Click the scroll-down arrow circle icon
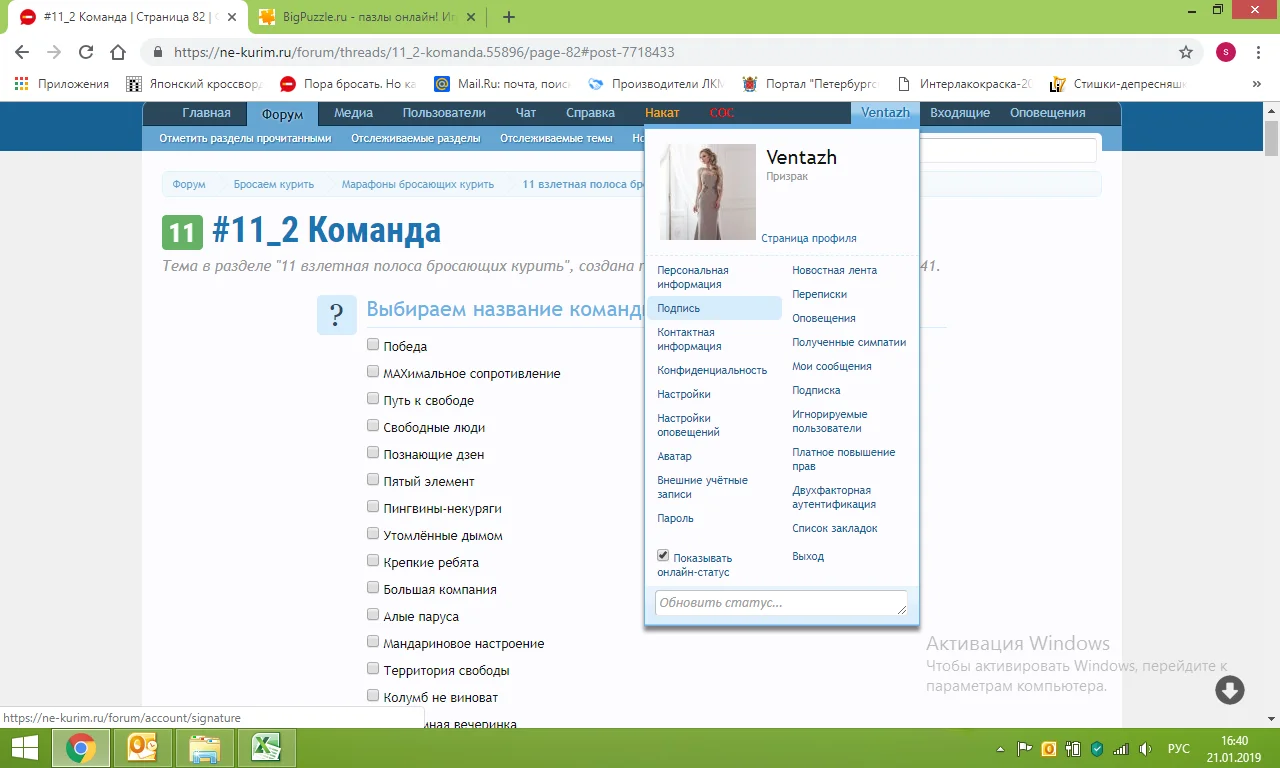Screen dimensions: 1280x768 point(1229,690)
